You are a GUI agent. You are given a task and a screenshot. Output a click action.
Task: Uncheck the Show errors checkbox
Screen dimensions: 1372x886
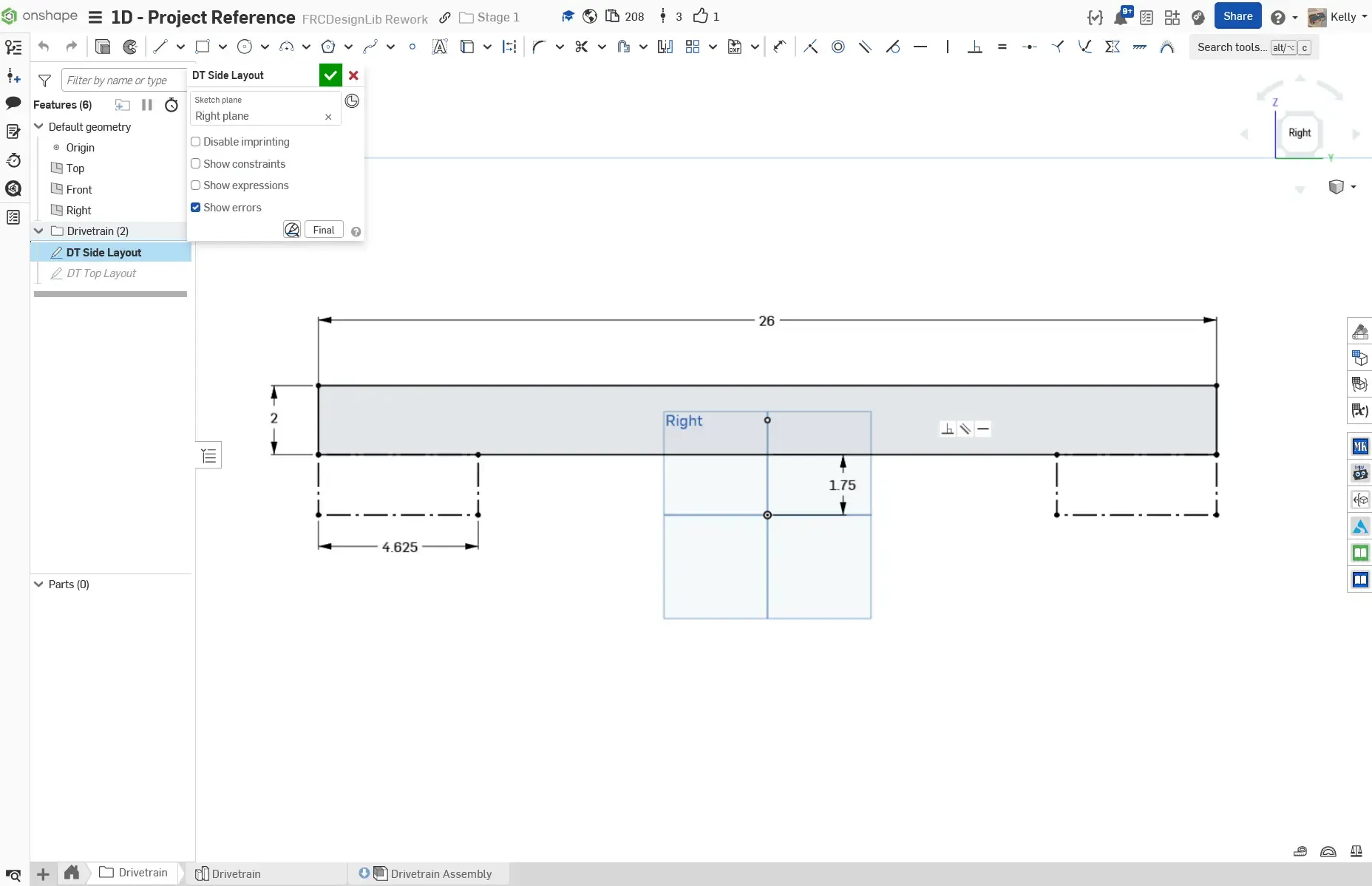(196, 208)
